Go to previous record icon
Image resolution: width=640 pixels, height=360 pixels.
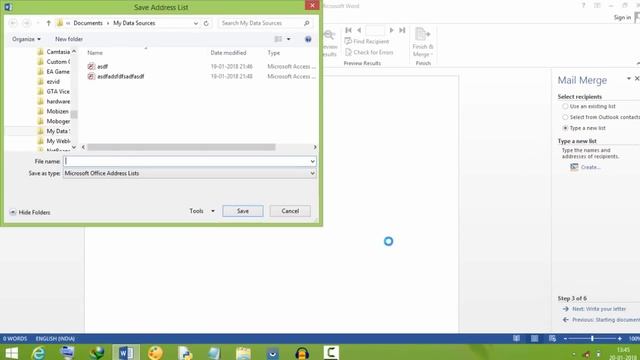click(359, 30)
